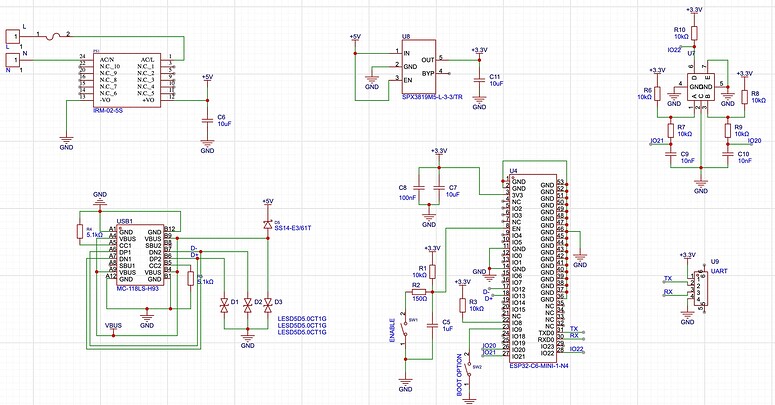Screen dimensions: 775x405
Task: Select capacitor C8 symbol
Action: 419,188
